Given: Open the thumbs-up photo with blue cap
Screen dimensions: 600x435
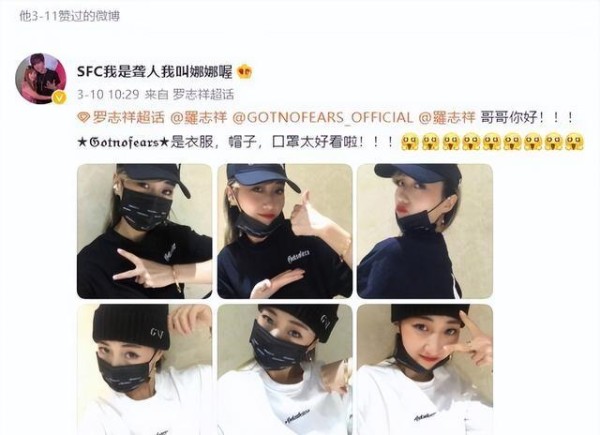Looking at the screenshot, I should click(285, 231).
